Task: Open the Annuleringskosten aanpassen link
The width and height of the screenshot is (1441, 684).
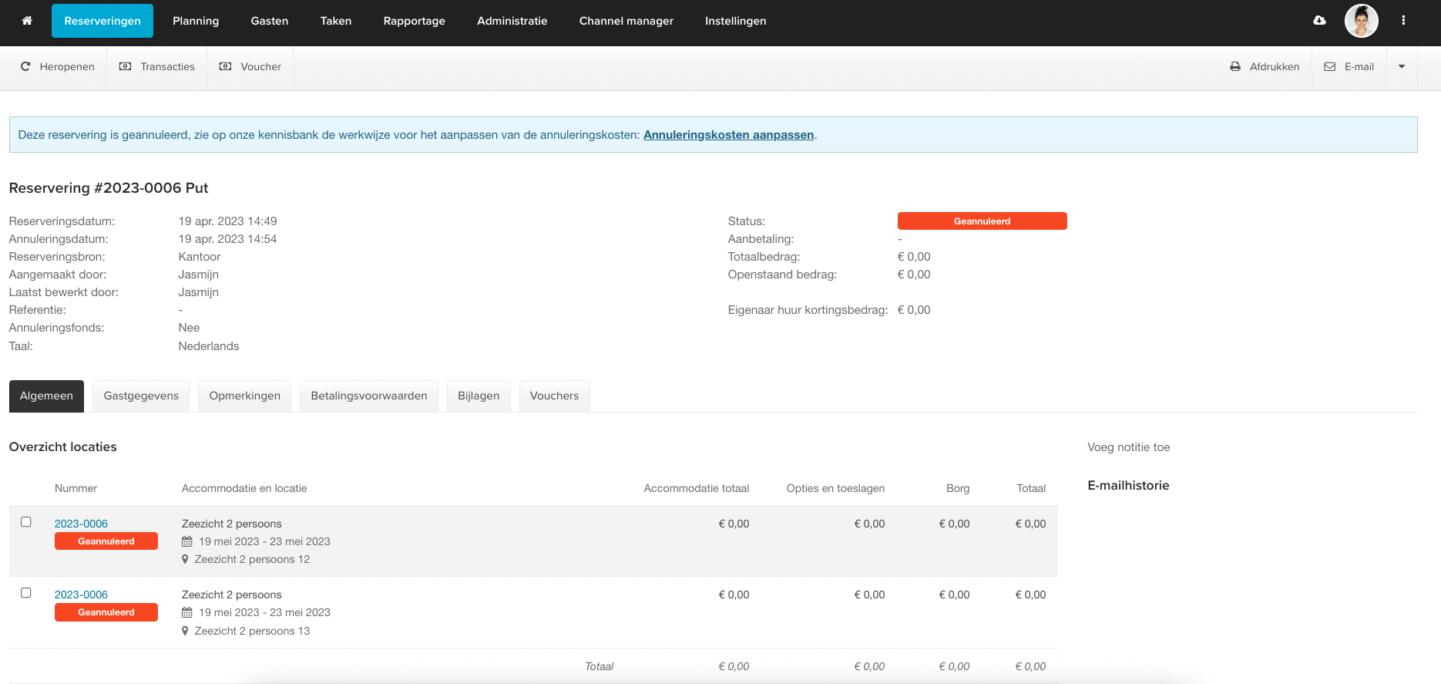Action: coord(728,135)
